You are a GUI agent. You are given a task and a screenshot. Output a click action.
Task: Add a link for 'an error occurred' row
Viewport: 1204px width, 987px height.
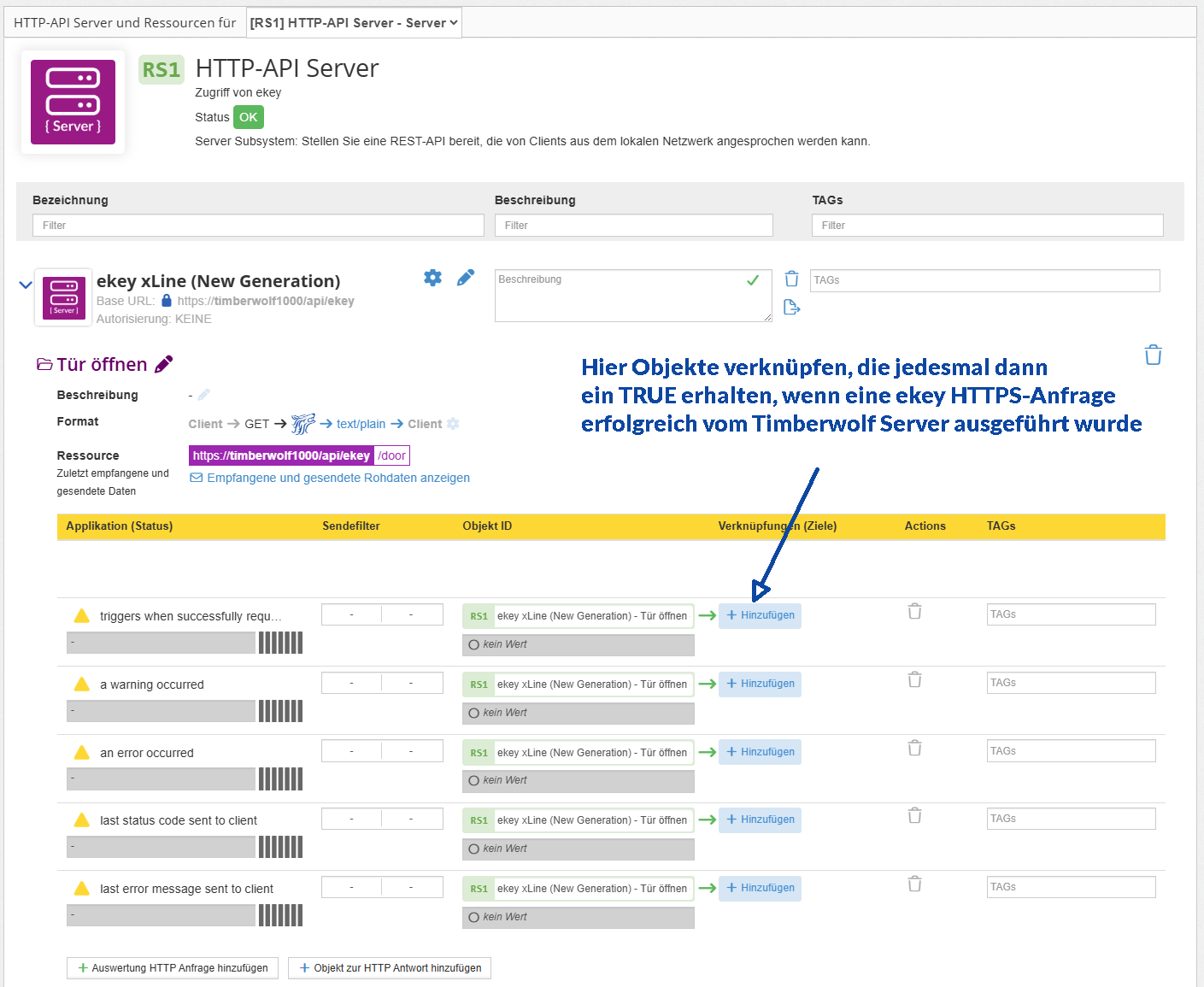[x=760, y=752]
